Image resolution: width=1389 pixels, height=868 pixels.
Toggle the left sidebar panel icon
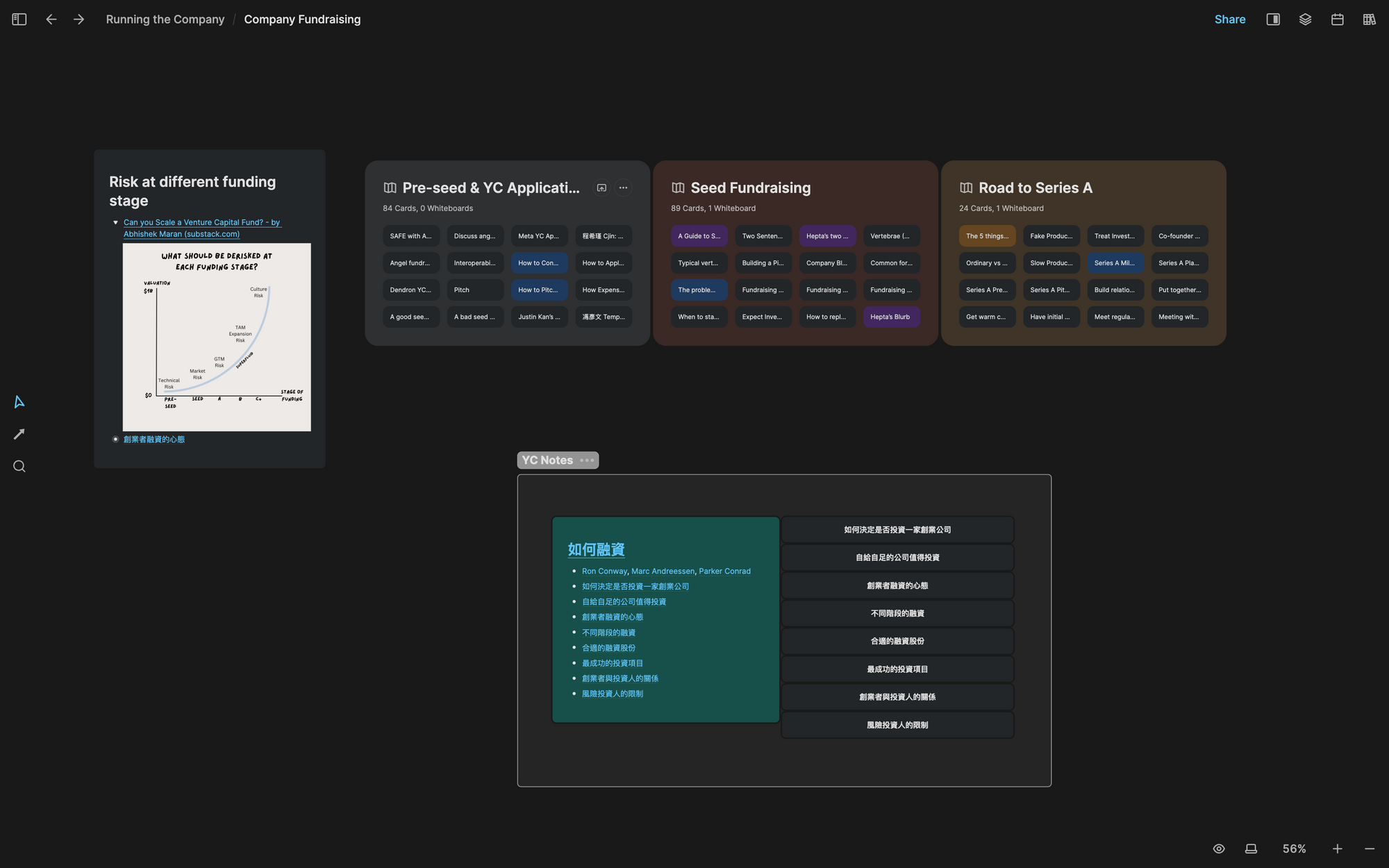click(x=19, y=19)
